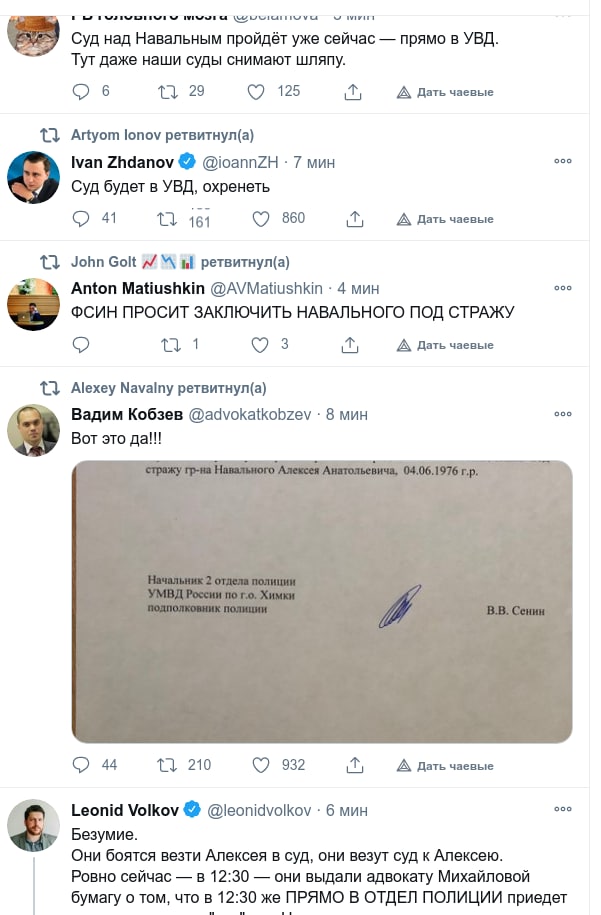Open Anton Matiushkin's avatar picture
Viewport: 601px width, 915px height.
coord(33,304)
